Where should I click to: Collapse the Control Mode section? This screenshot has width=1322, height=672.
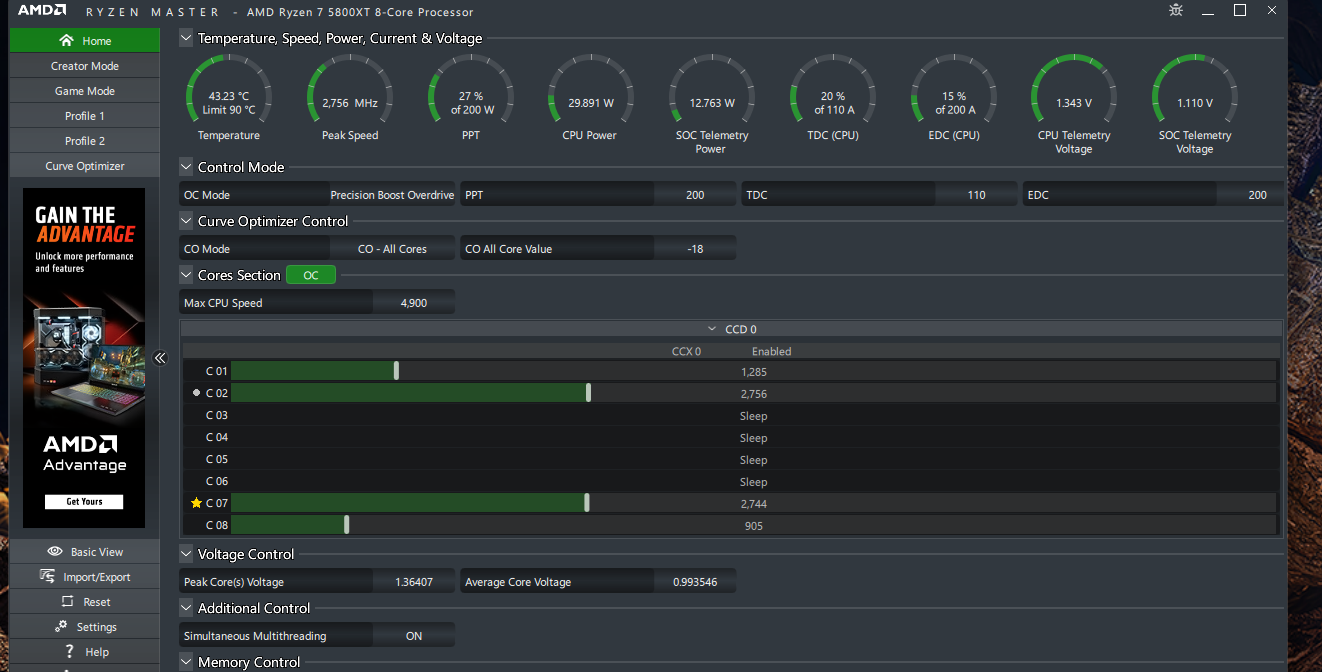(186, 167)
